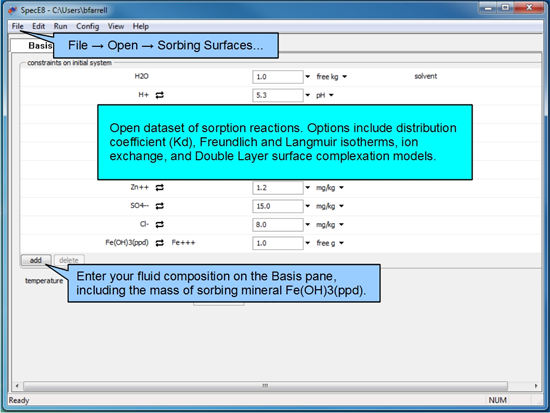Open mg/kg unit dropdown for Cl-

coord(341,225)
